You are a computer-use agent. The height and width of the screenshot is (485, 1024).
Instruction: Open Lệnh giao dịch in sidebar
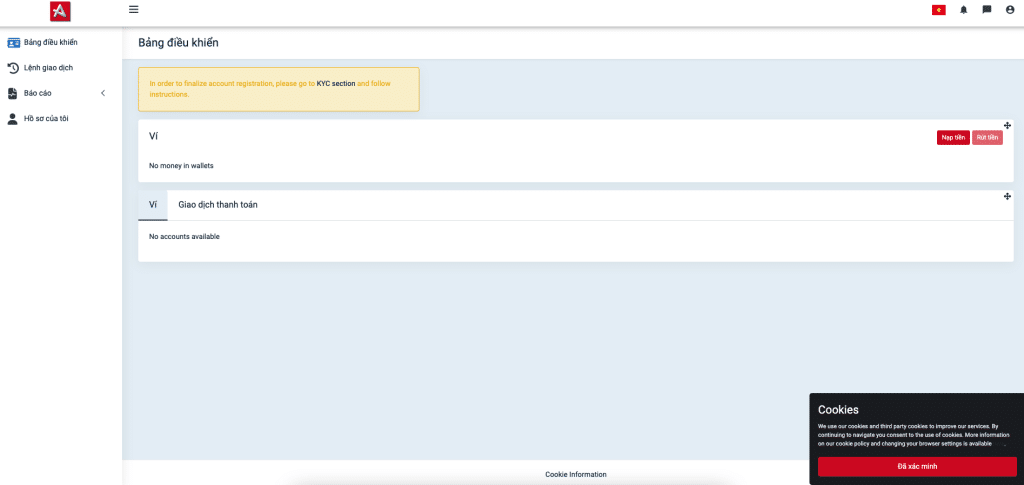tap(48, 68)
